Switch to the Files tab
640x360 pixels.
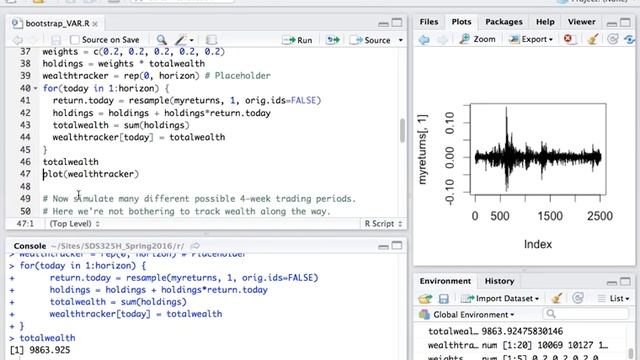pyautogui.click(x=429, y=22)
